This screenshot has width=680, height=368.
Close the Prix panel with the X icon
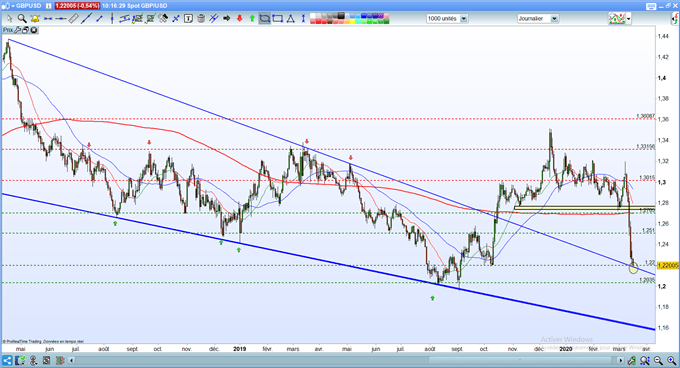coord(33,30)
